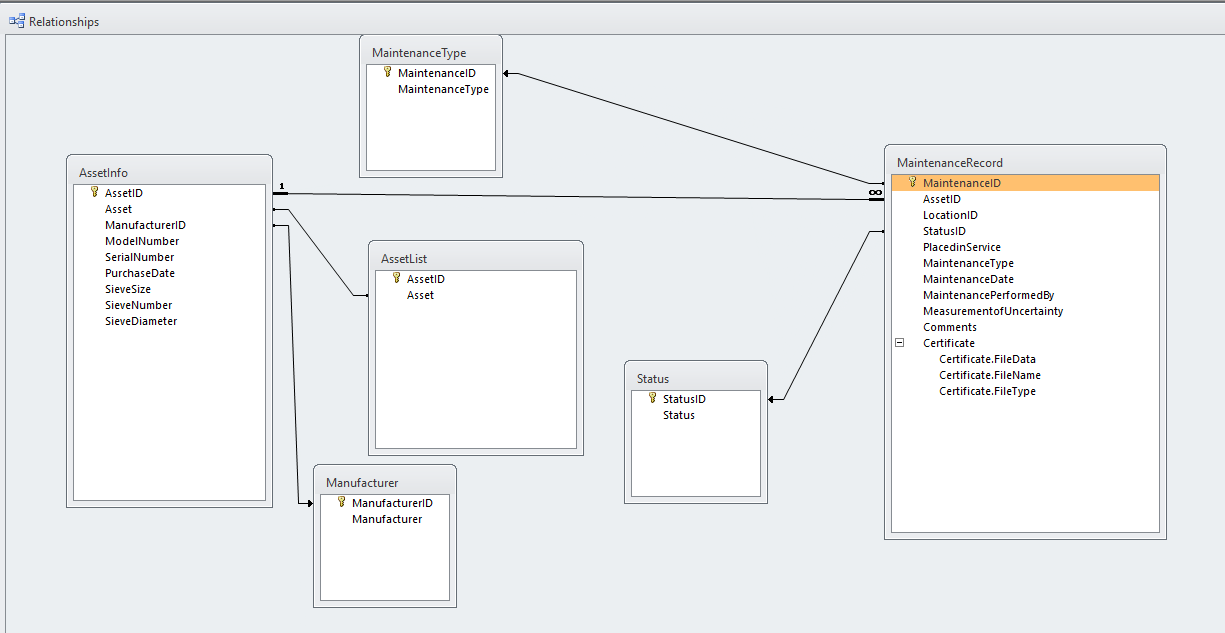
Task: Click the key icon beside MaintenanceID in MaintenanceType
Action: (x=387, y=72)
